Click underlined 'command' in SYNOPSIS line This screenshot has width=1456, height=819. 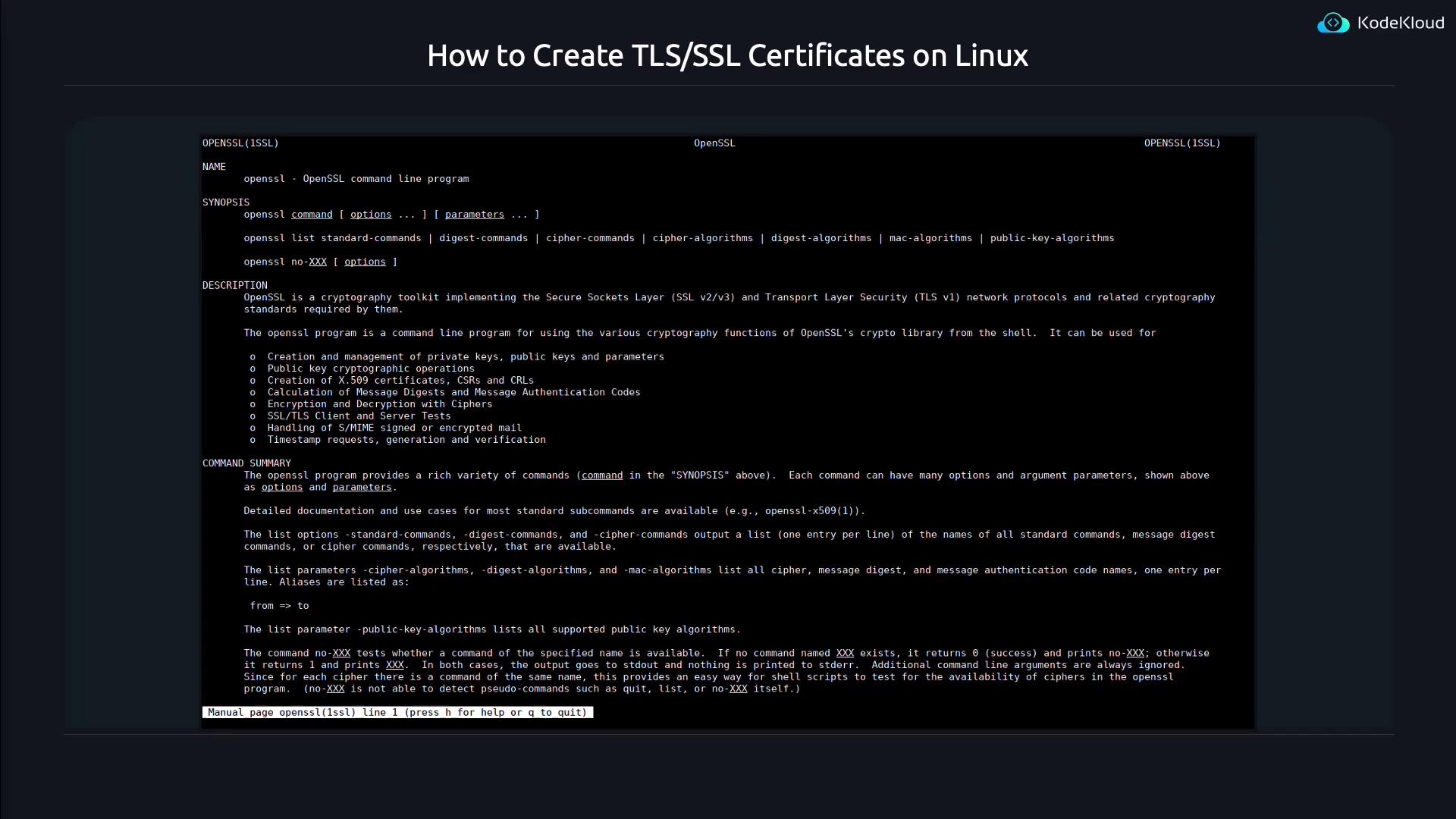[x=312, y=215]
